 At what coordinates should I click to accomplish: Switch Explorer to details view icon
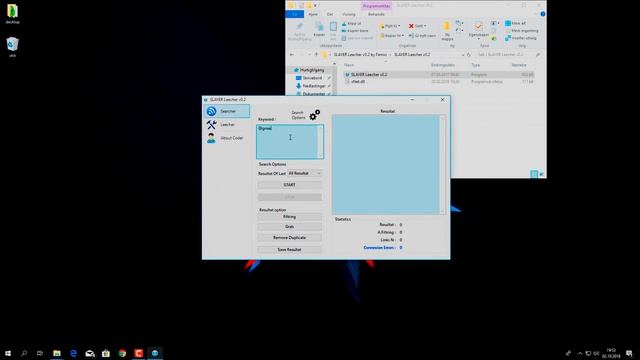click(534, 174)
